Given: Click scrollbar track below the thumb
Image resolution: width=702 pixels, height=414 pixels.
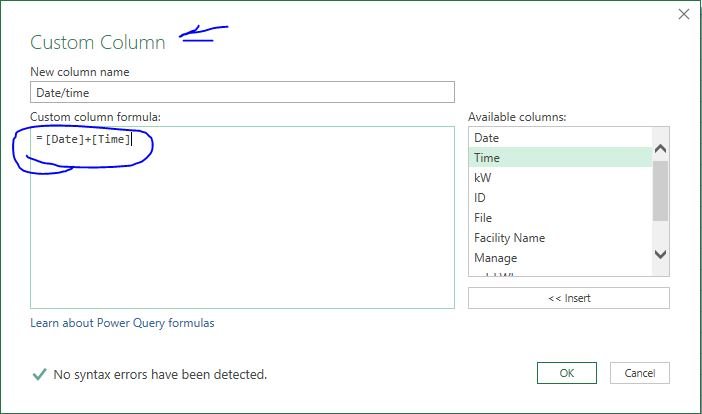Looking at the screenshot, I should pos(660,233).
